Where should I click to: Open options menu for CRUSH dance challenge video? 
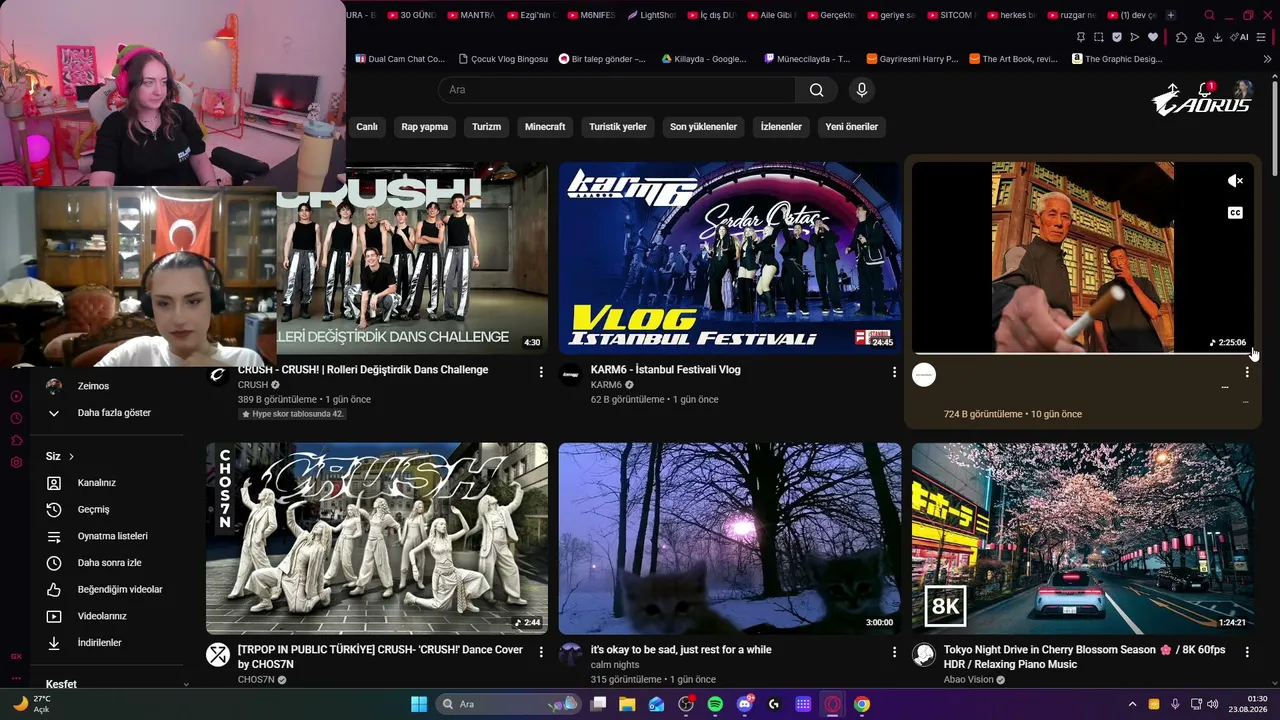coord(541,372)
